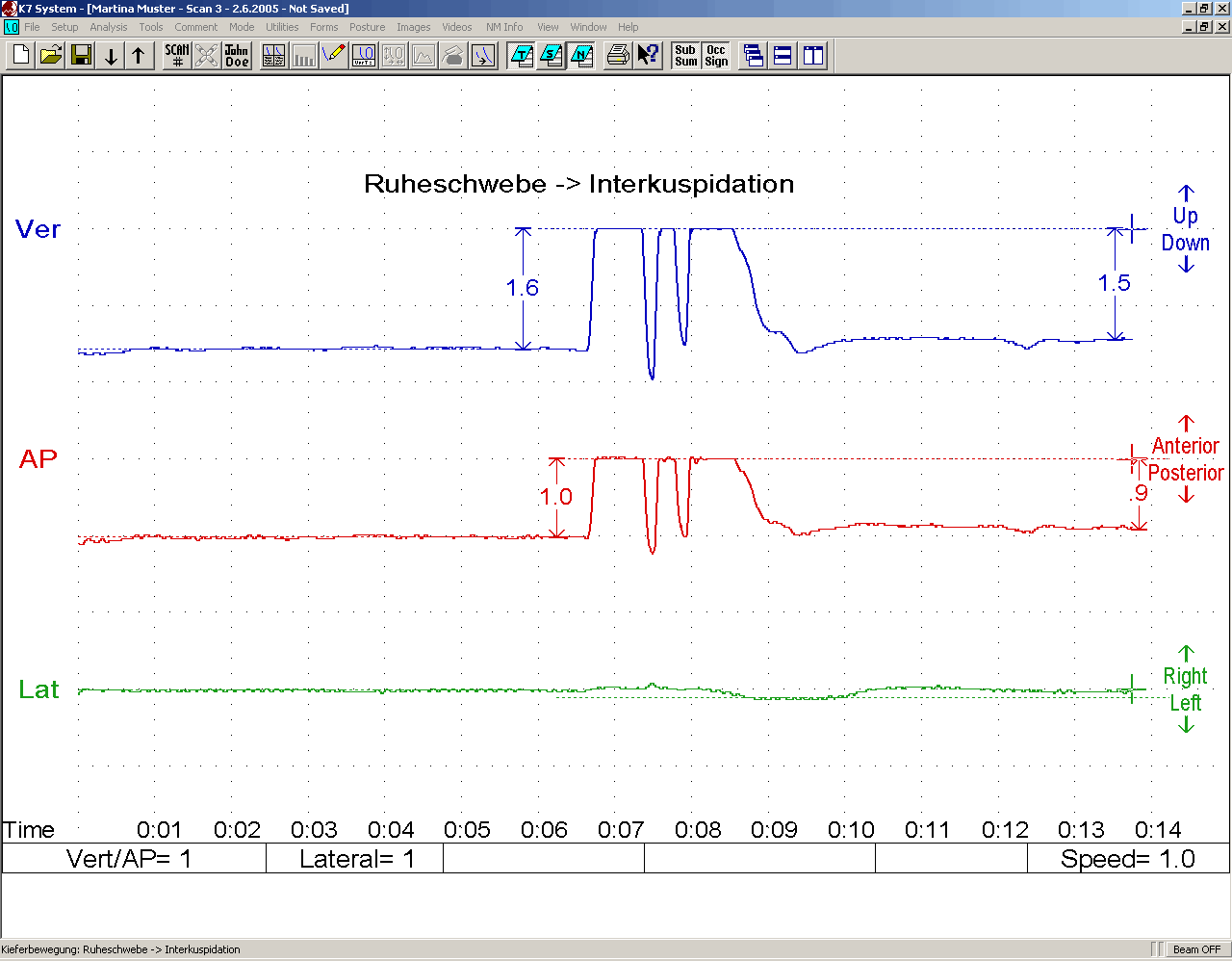Toggle the S sheet view button
1232x961 pixels.
[x=552, y=56]
